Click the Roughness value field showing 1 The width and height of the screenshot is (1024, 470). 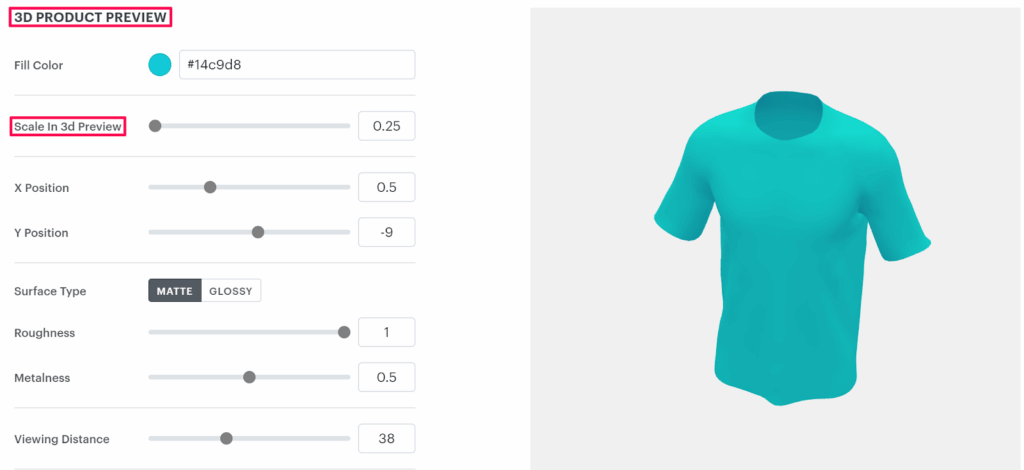pos(387,332)
